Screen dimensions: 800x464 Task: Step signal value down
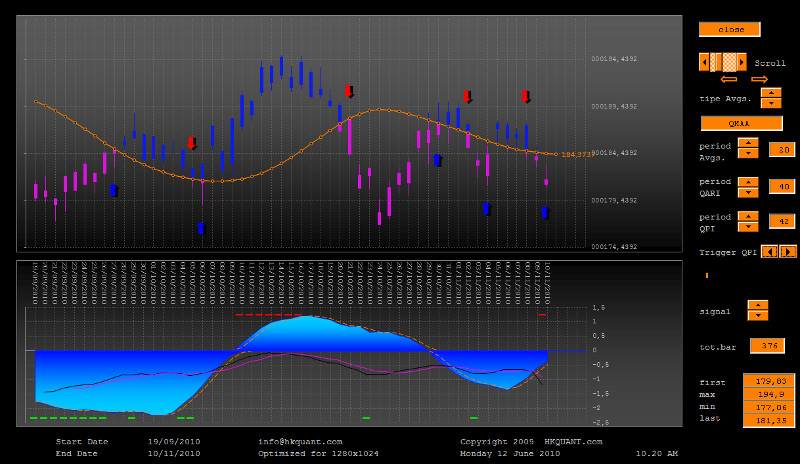[x=758, y=316]
